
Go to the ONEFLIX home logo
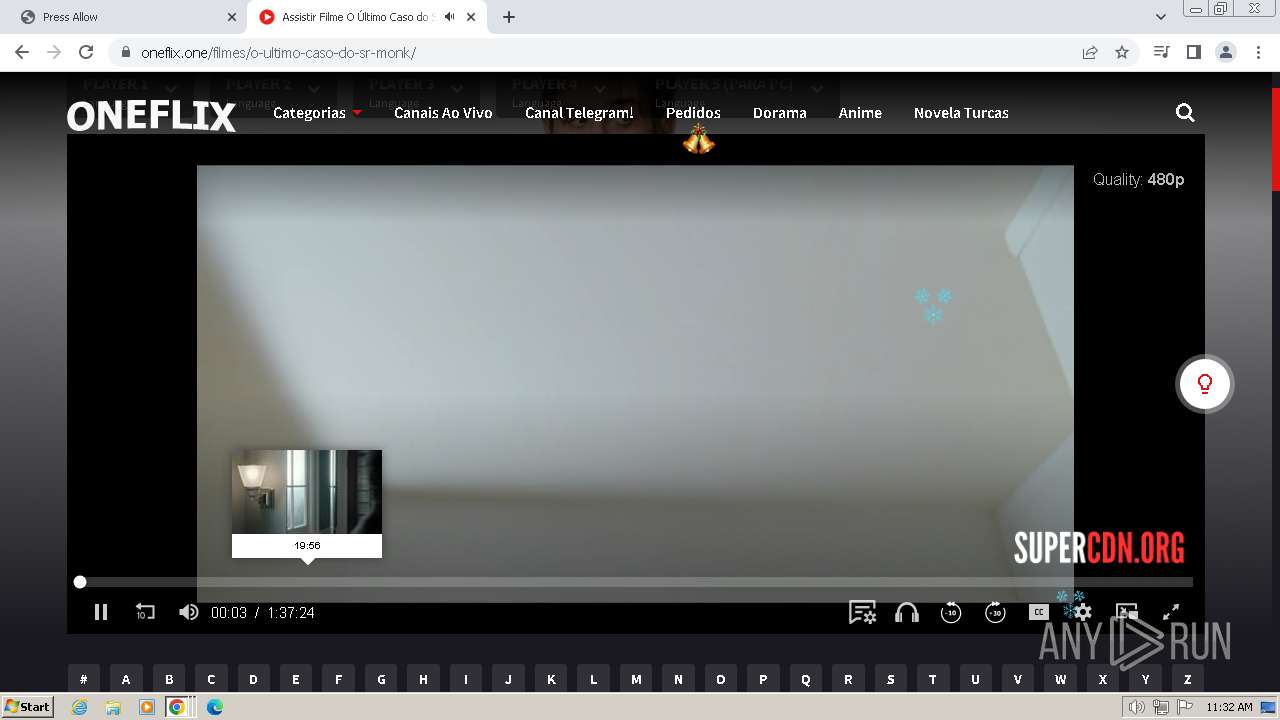[x=152, y=116]
